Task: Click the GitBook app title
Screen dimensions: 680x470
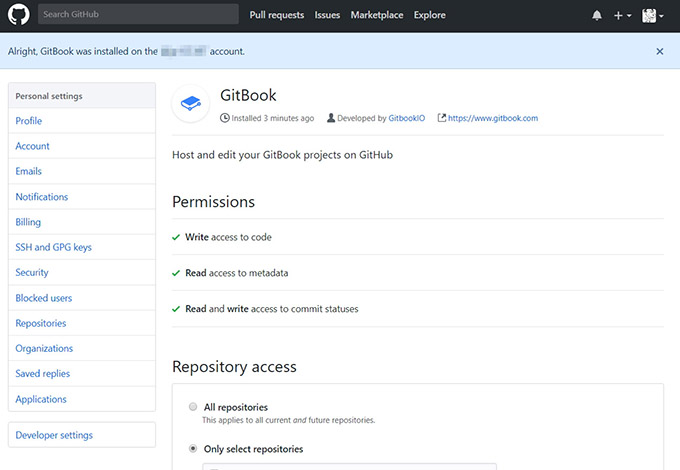Action: coord(248,95)
